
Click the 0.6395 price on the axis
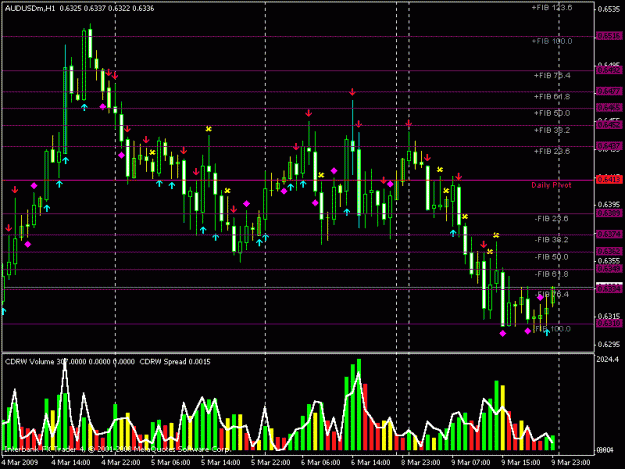click(x=609, y=204)
